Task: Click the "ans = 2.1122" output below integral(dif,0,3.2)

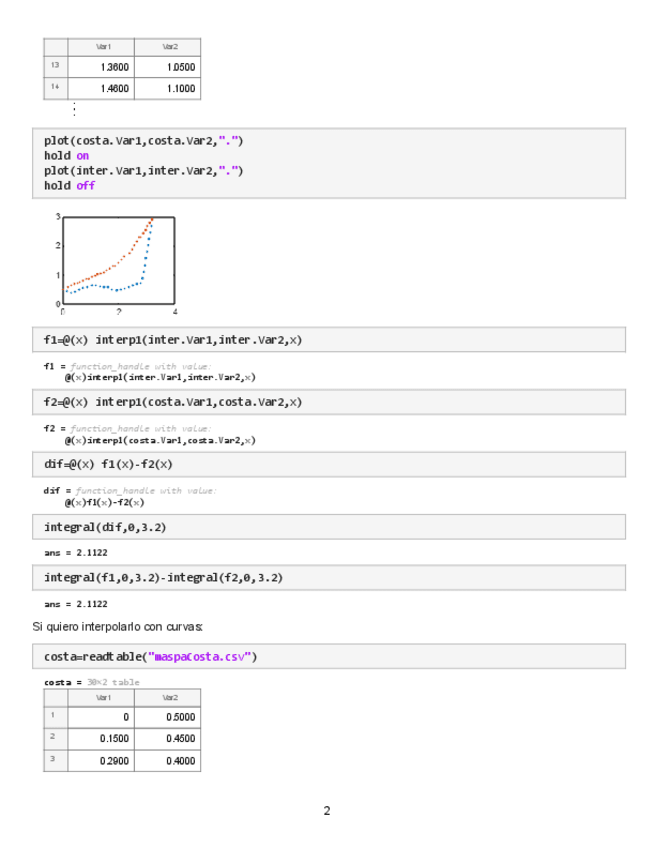Action: [x=76, y=553]
